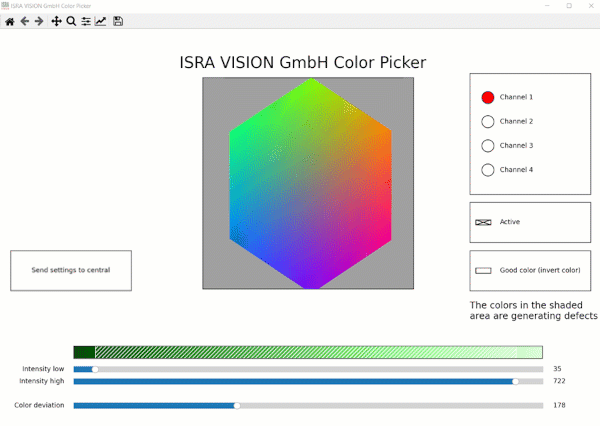Screen dimensions: 600x426
Task: Open the Edit axis parameters icon
Action: point(101,21)
